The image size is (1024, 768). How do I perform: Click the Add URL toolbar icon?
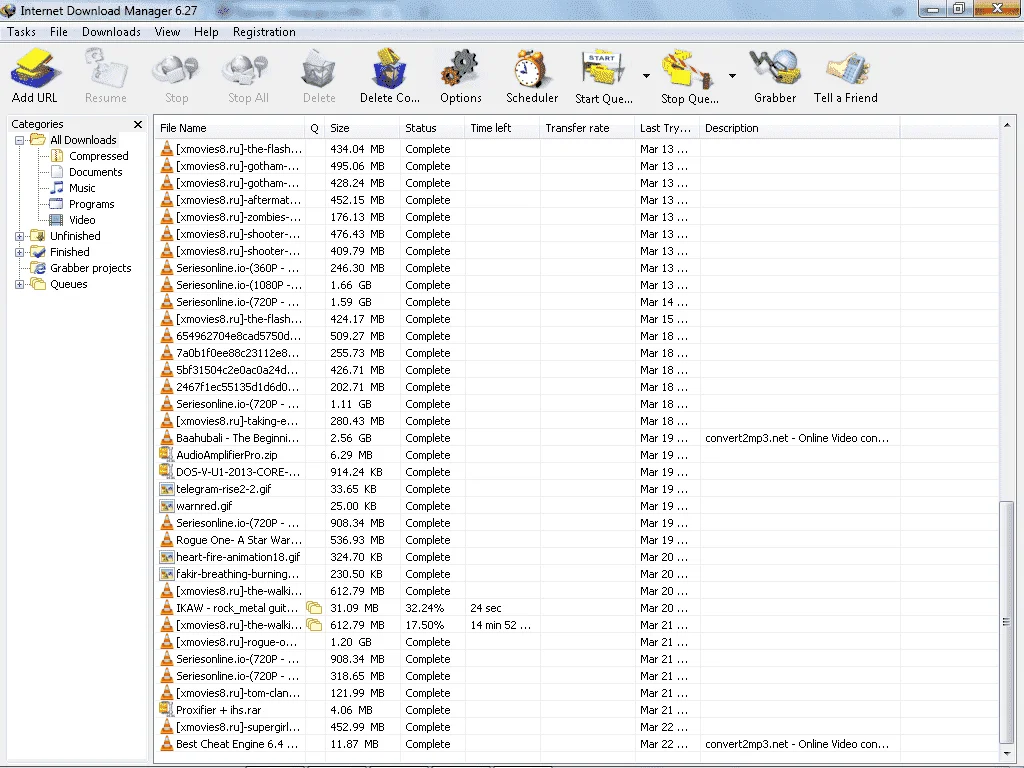35,69
